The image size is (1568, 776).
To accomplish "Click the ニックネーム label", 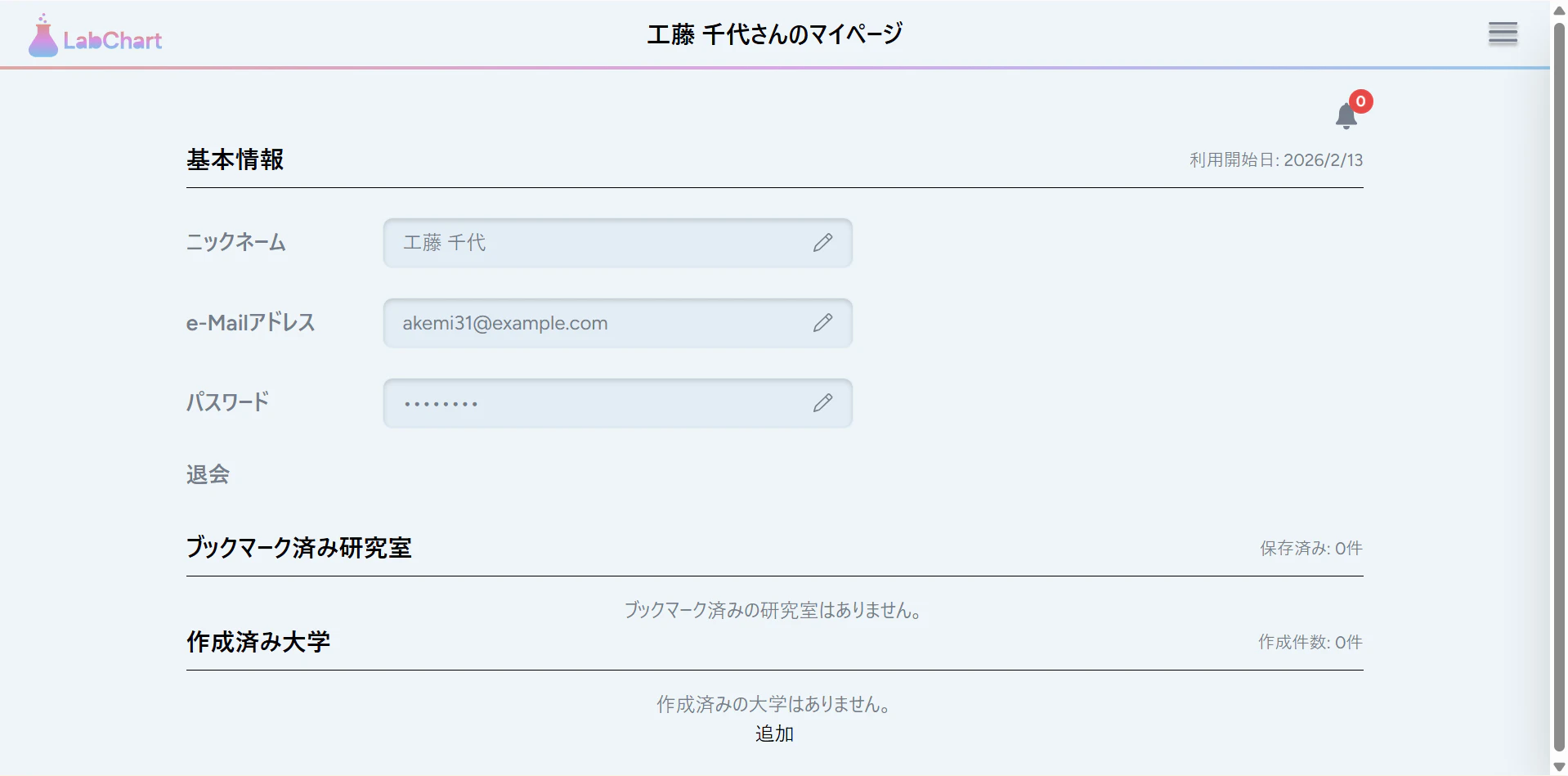I will (x=236, y=242).
